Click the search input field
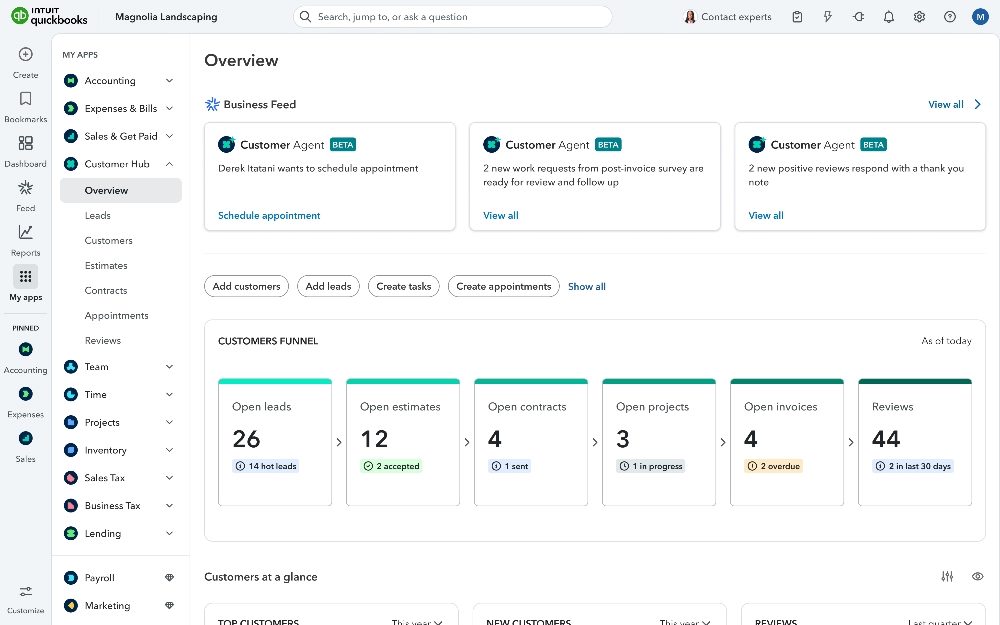Screen dimensions: 1000x625 click(453, 17)
